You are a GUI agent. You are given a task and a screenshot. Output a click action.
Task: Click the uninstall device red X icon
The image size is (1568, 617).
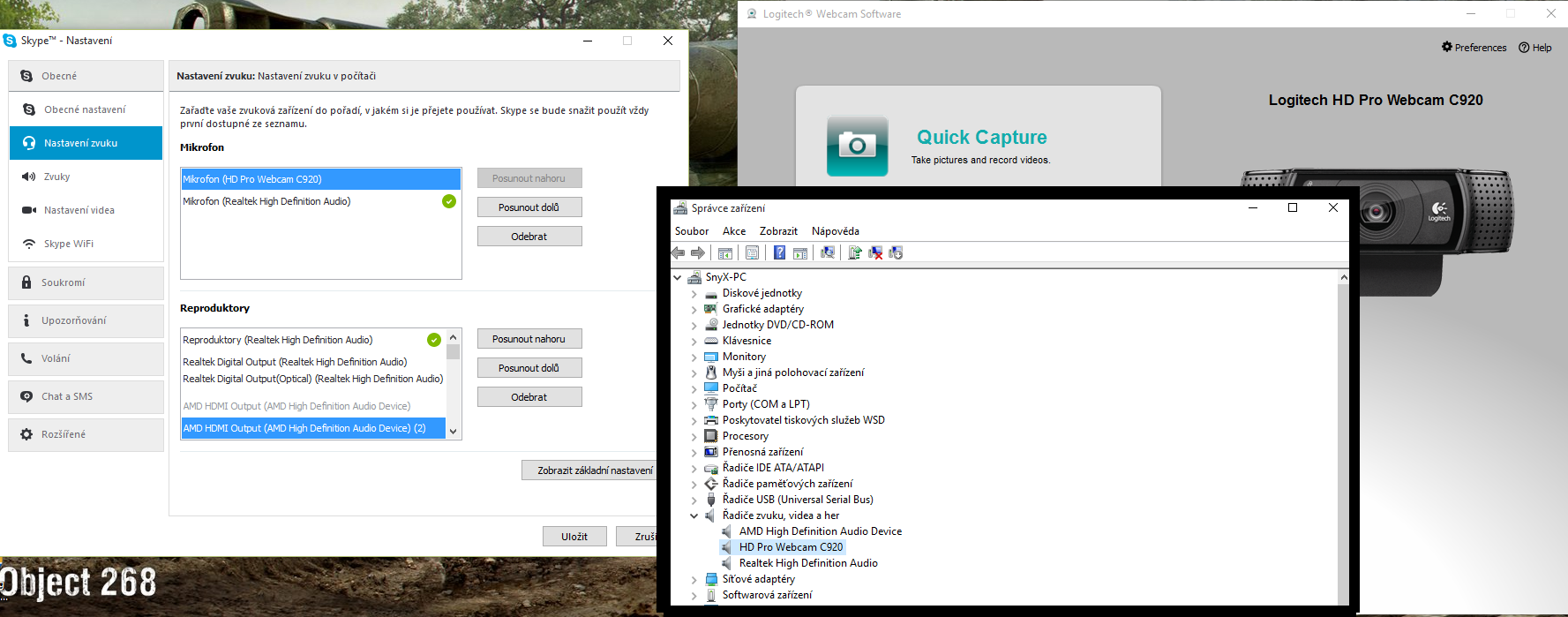click(875, 253)
